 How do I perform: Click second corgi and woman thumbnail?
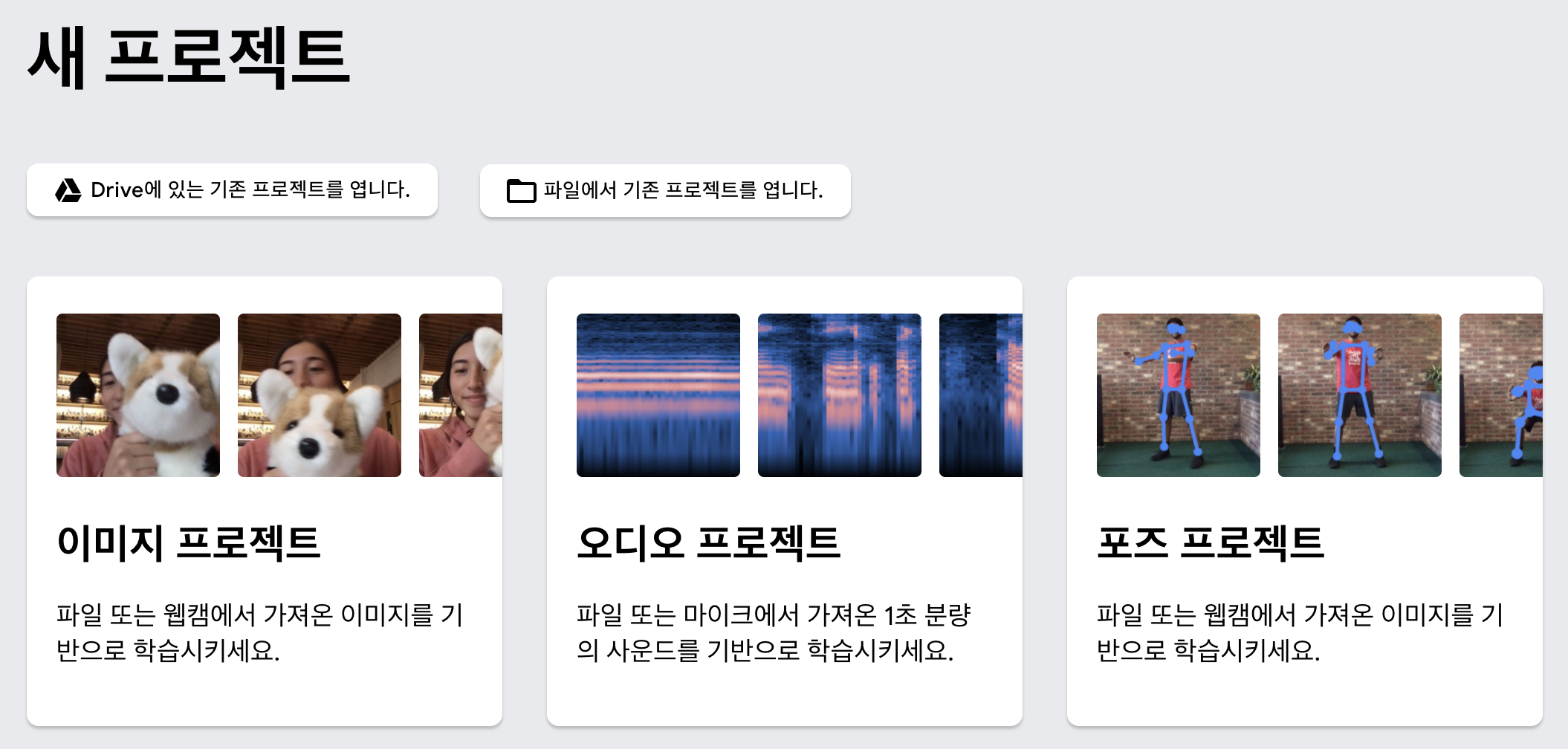click(x=320, y=395)
